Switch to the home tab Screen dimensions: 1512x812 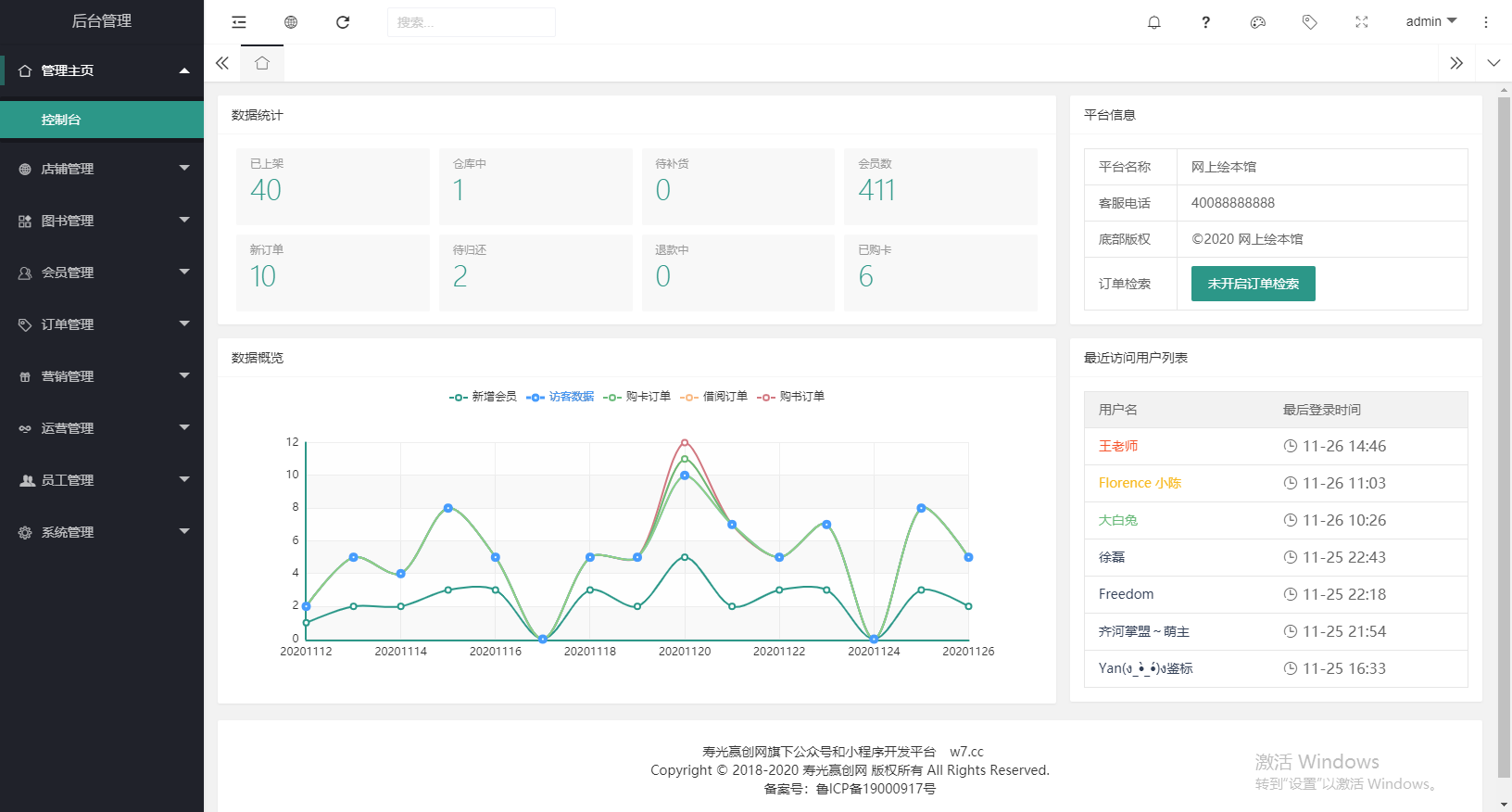pos(262,63)
